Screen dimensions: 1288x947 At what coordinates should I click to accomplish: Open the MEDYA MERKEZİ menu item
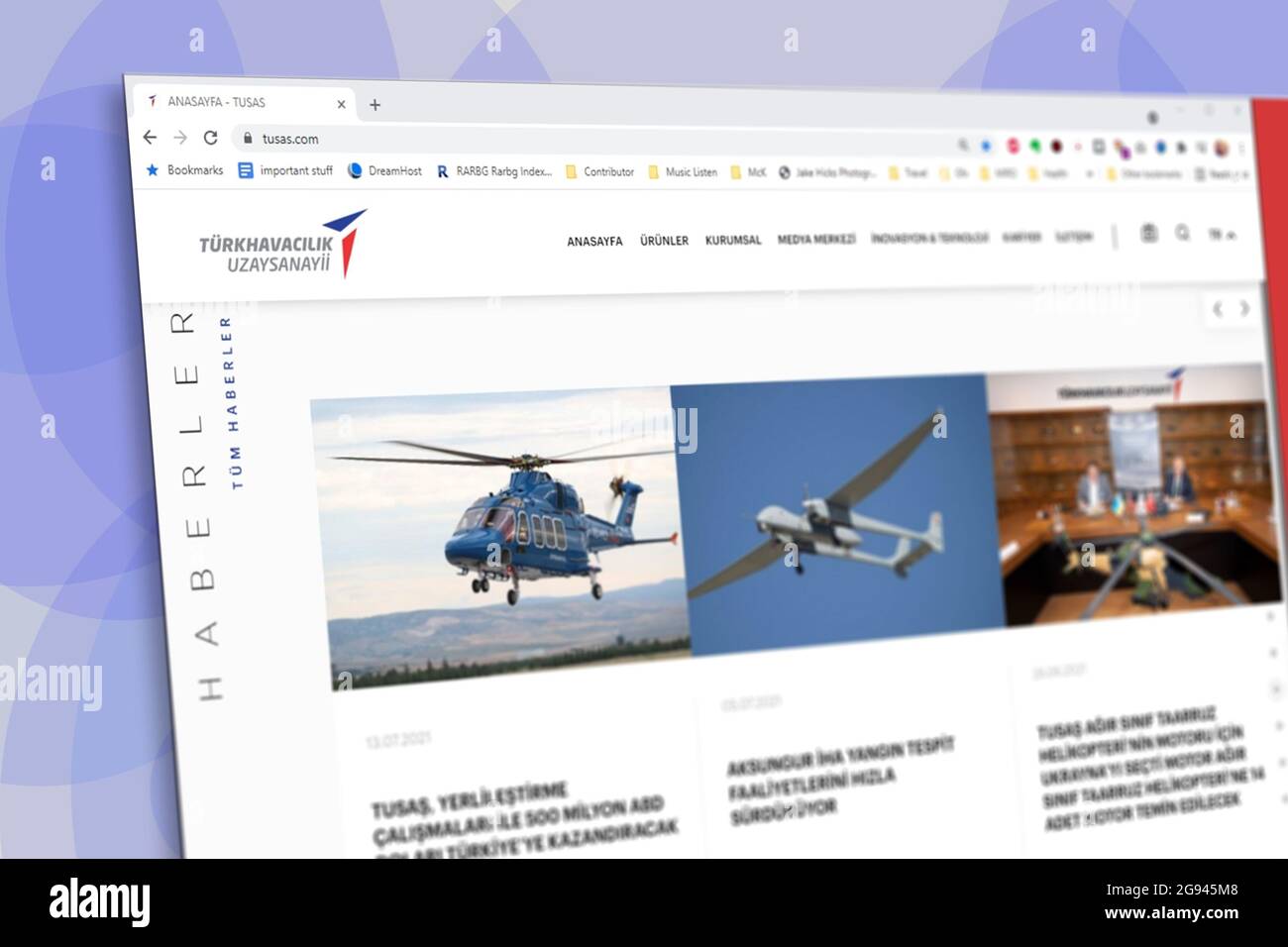click(x=816, y=239)
